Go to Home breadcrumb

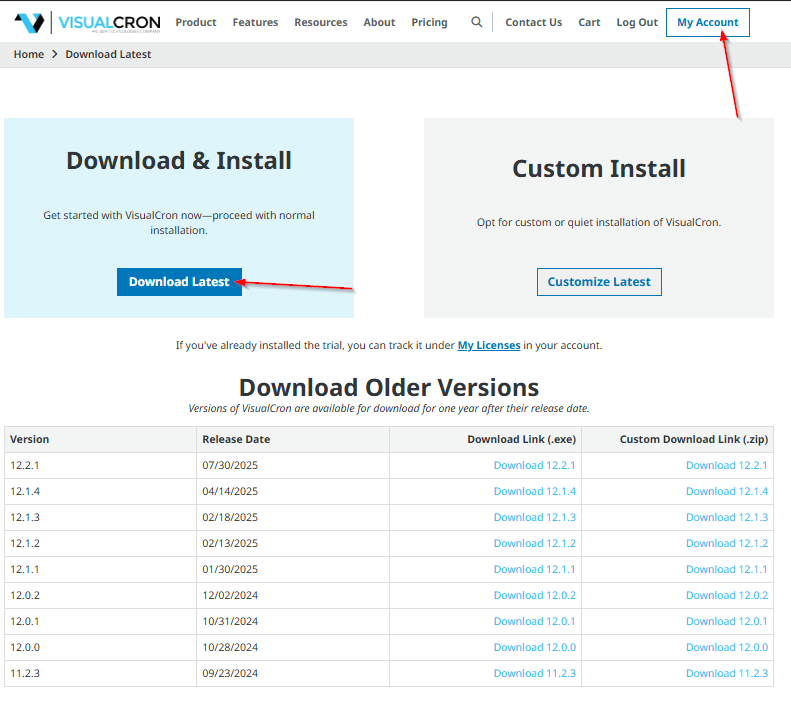tap(29, 54)
